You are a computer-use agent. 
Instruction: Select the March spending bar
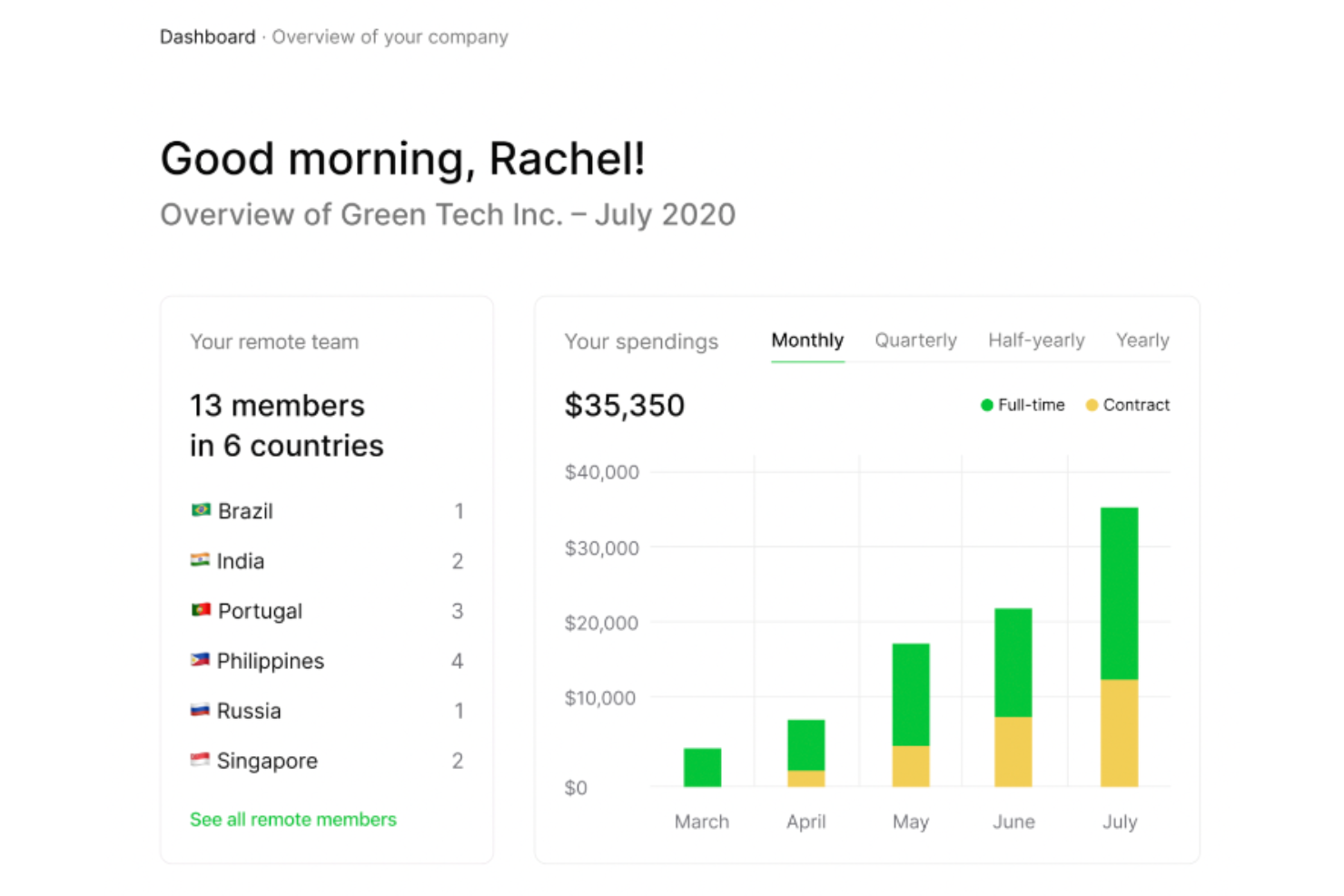(702, 767)
